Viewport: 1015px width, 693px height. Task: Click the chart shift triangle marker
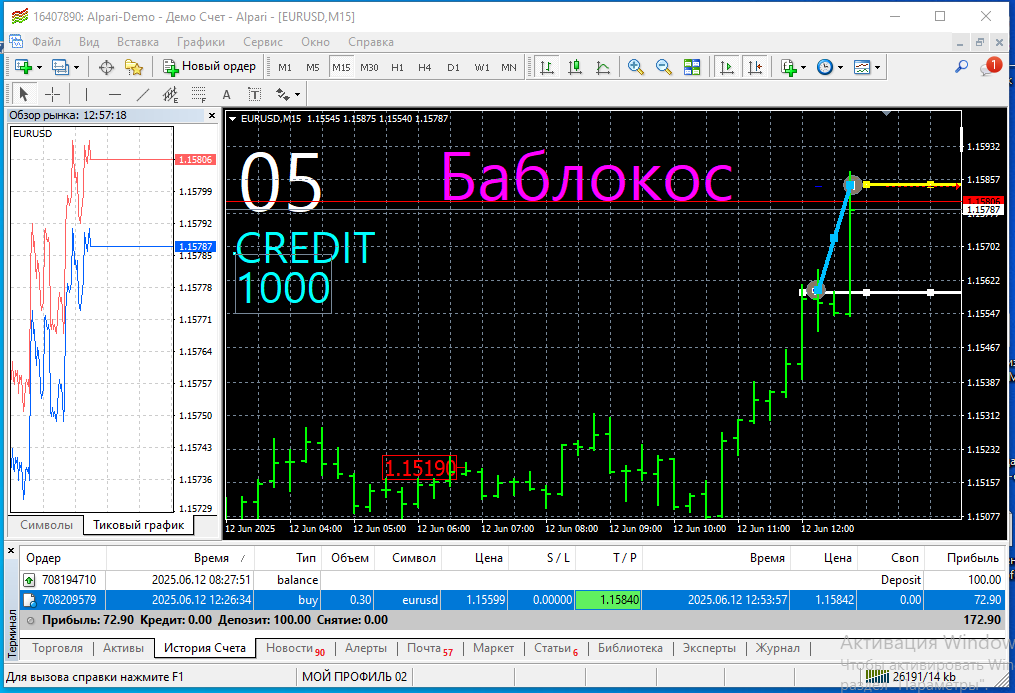click(x=887, y=114)
